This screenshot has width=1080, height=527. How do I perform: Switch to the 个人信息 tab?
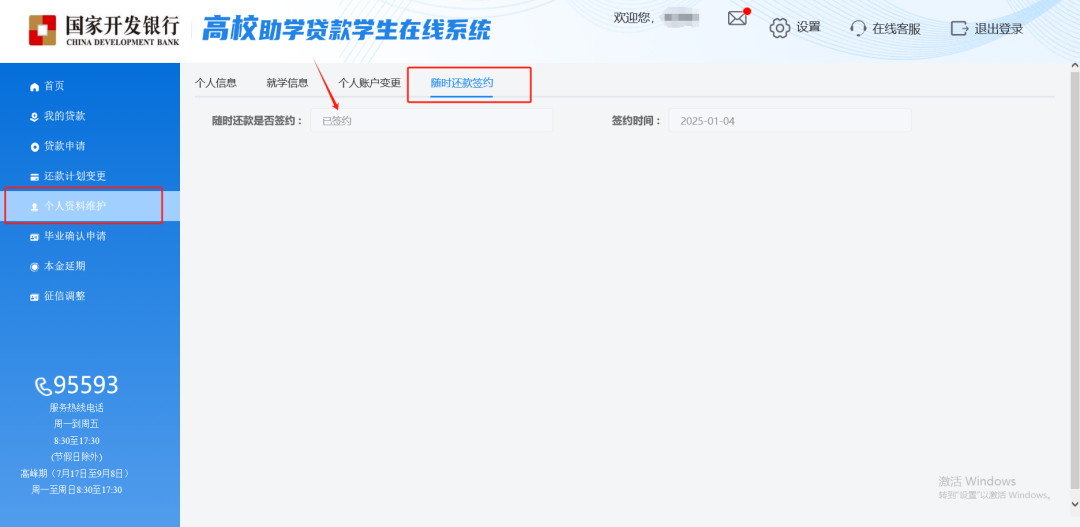216,83
